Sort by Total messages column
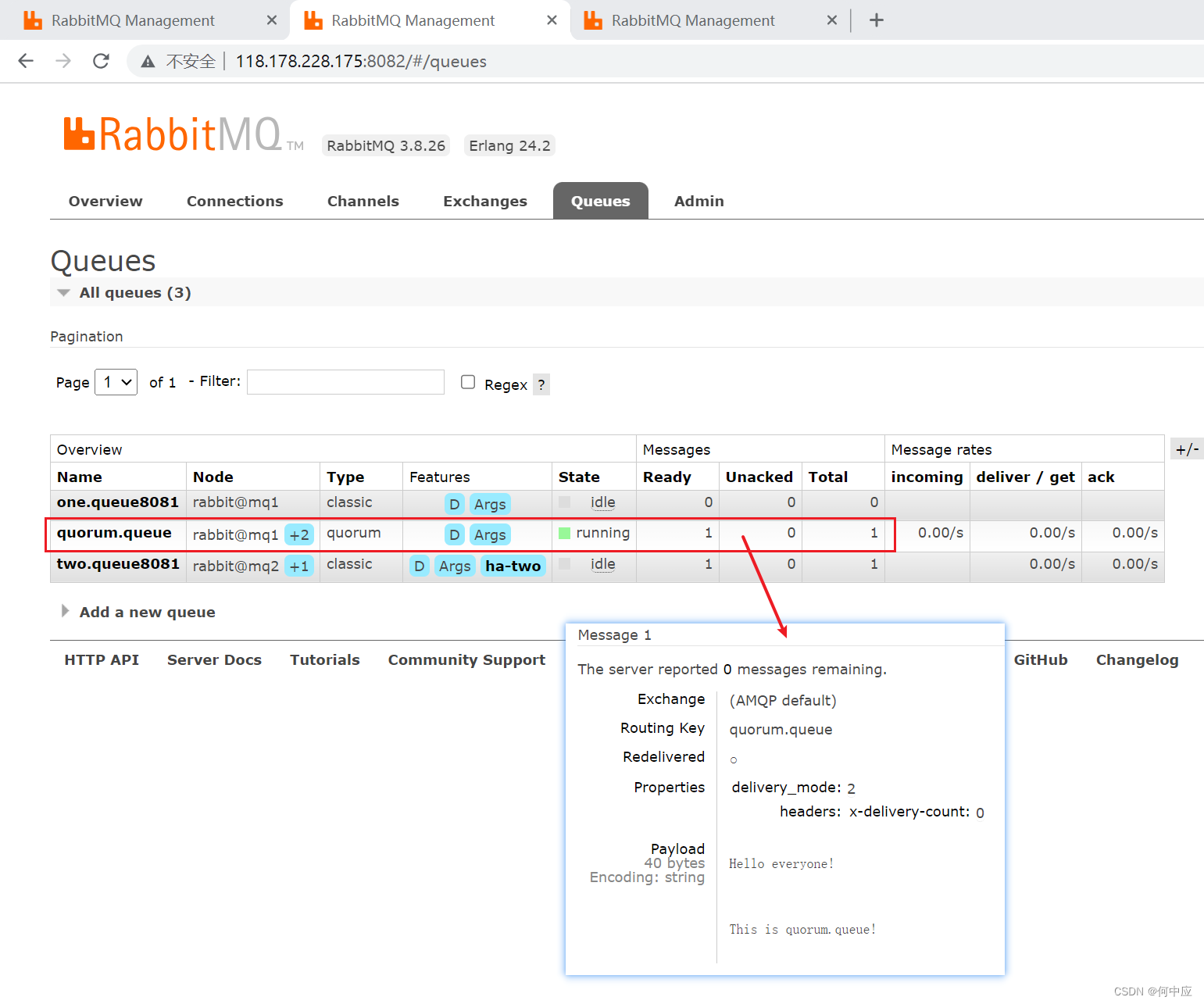Image resolution: width=1204 pixels, height=1004 pixels. point(828,477)
